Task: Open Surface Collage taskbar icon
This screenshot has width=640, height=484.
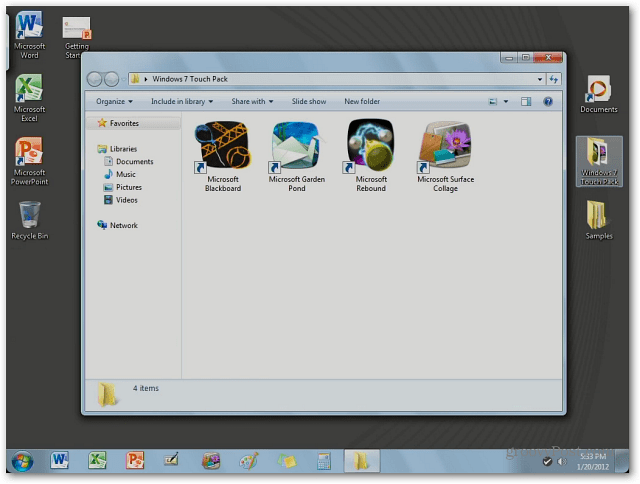Action: (x=211, y=461)
